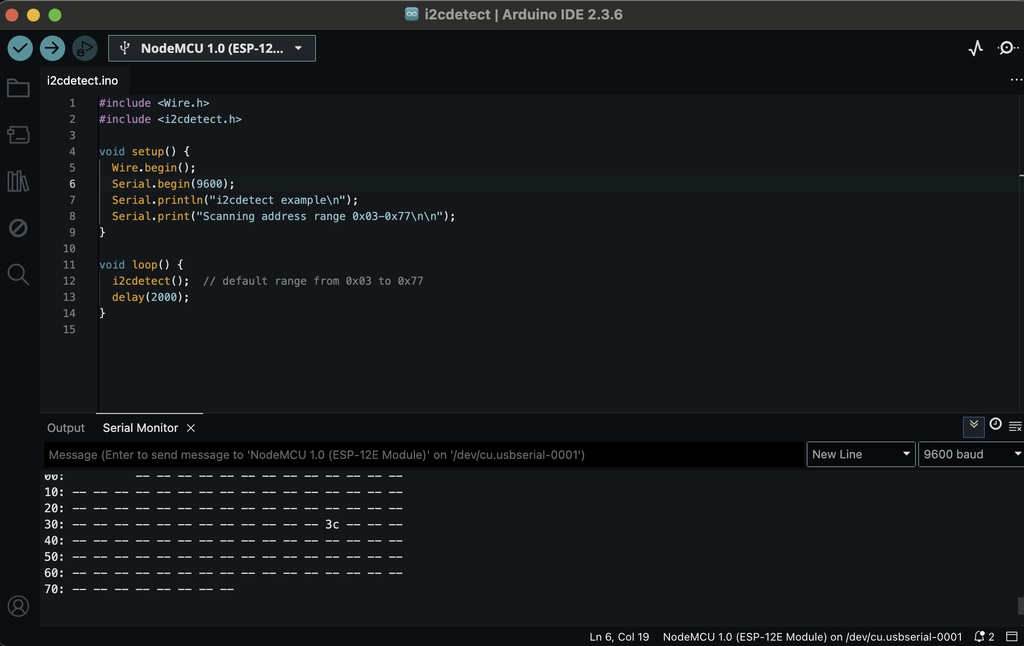Click the serial message input field
This screenshot has height=646, width=1024.
[420, 455]
